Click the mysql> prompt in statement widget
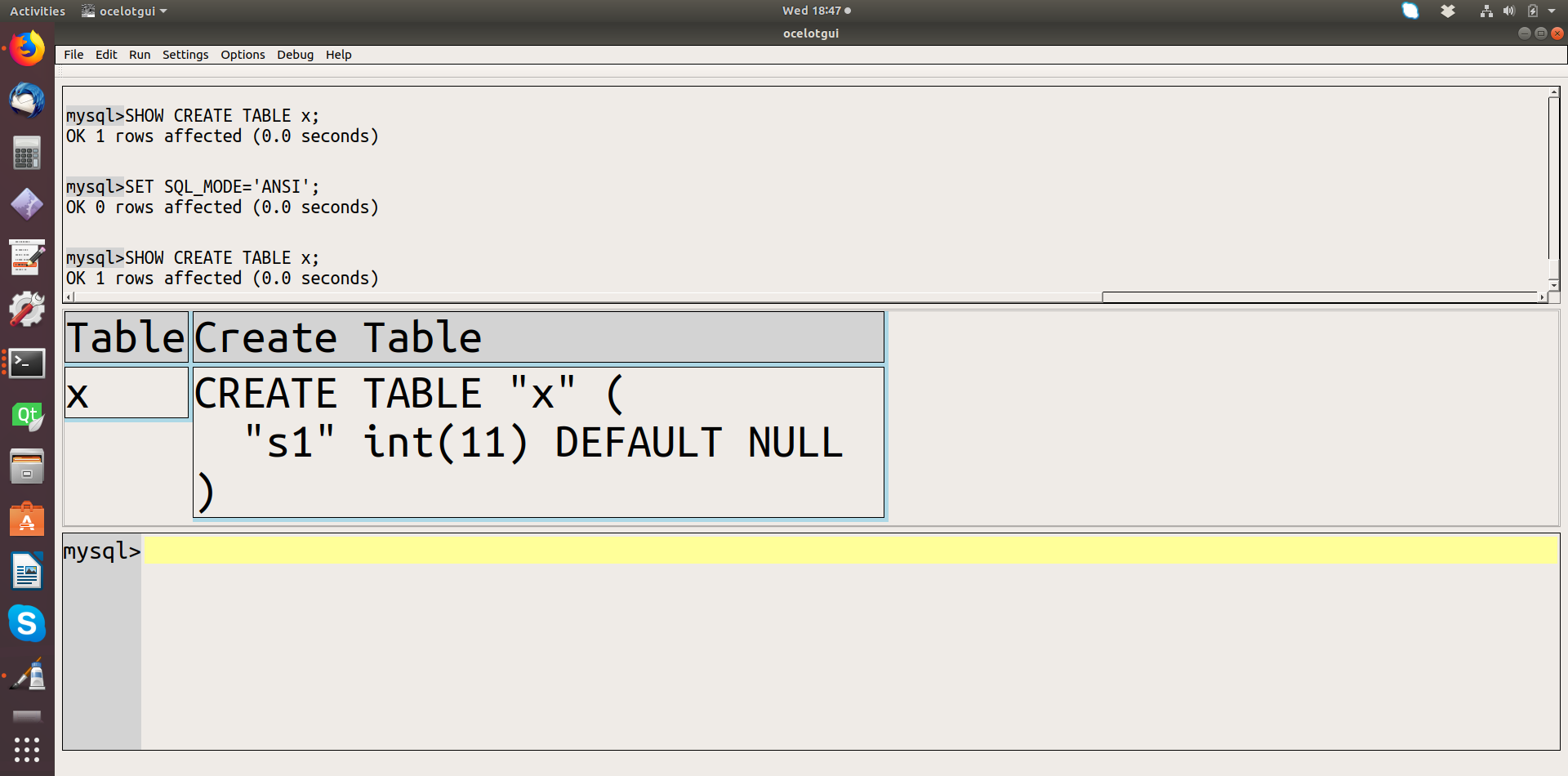Screen dimensions: 1568x776 102,551
